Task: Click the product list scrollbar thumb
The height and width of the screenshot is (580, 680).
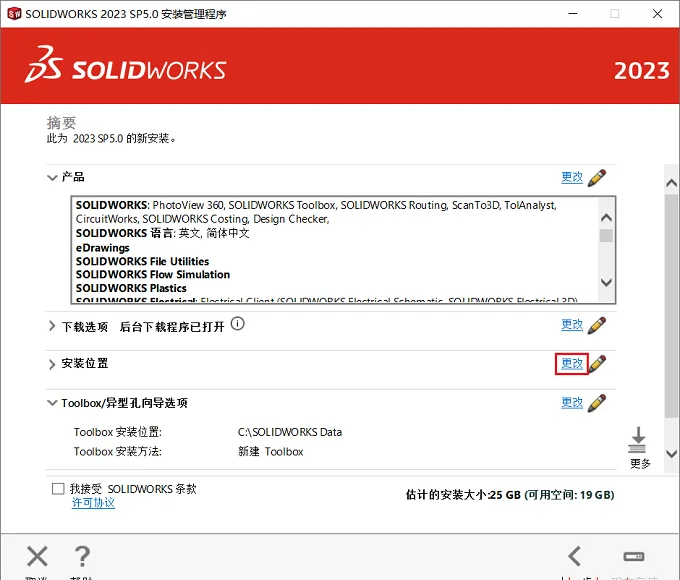Action: click(x=606, y=236)
